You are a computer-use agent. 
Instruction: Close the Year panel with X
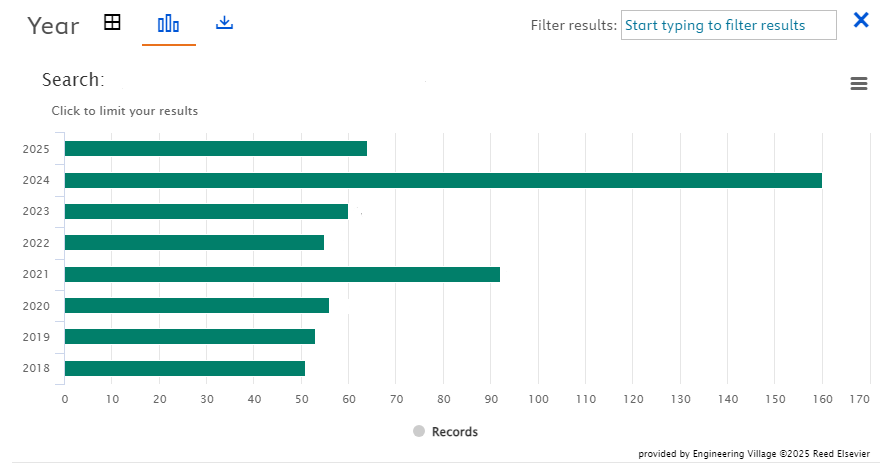(860, 19)
